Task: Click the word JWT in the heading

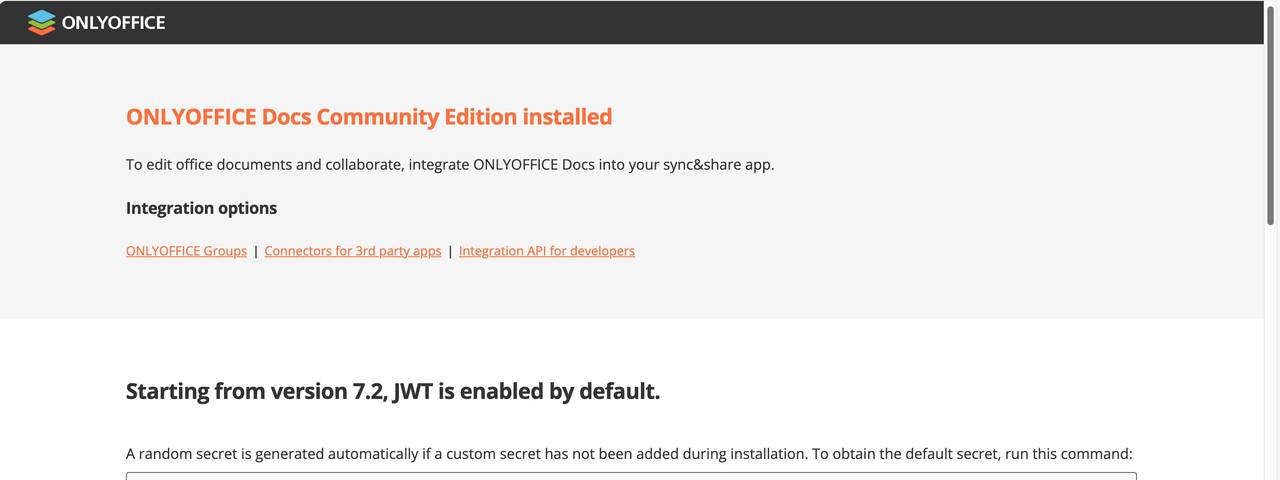Action: coord(413,391)
